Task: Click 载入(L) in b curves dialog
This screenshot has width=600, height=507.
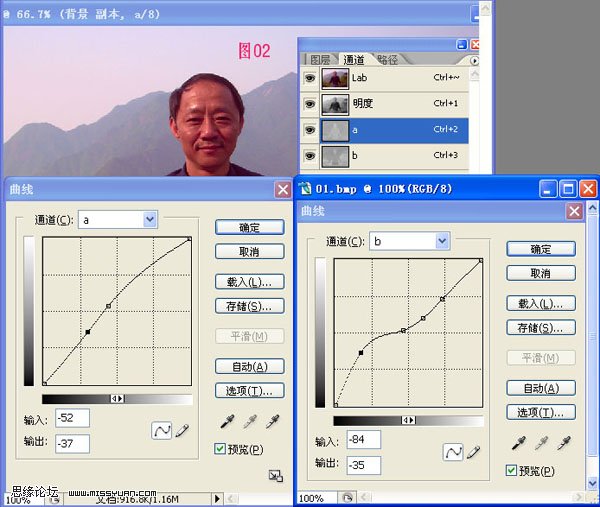Action: pyautogui.click(x=541, y=303)
